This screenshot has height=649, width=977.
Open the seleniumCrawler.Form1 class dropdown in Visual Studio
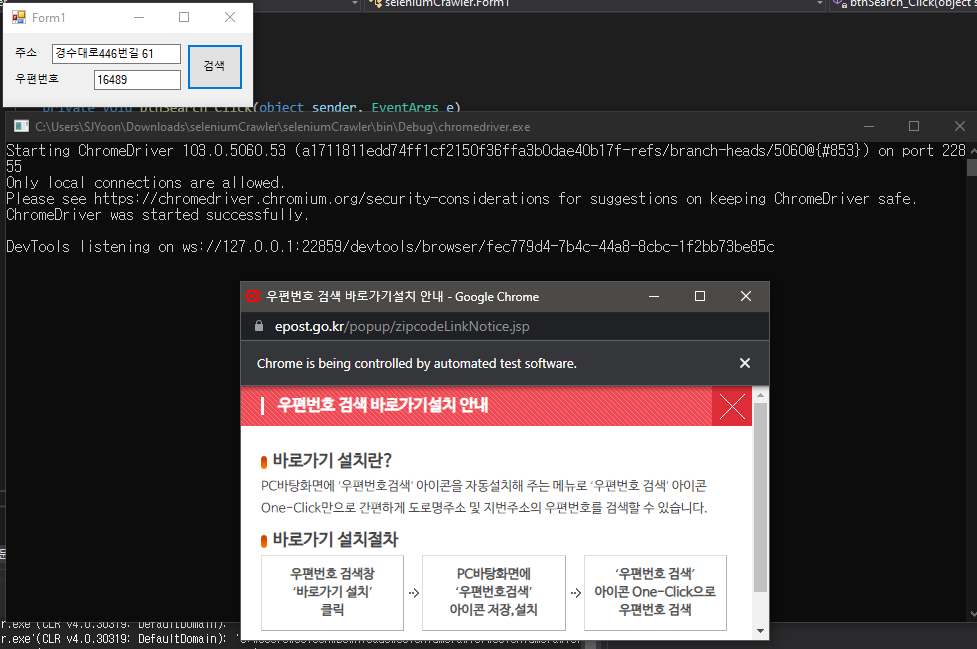(x=820, y=4)
